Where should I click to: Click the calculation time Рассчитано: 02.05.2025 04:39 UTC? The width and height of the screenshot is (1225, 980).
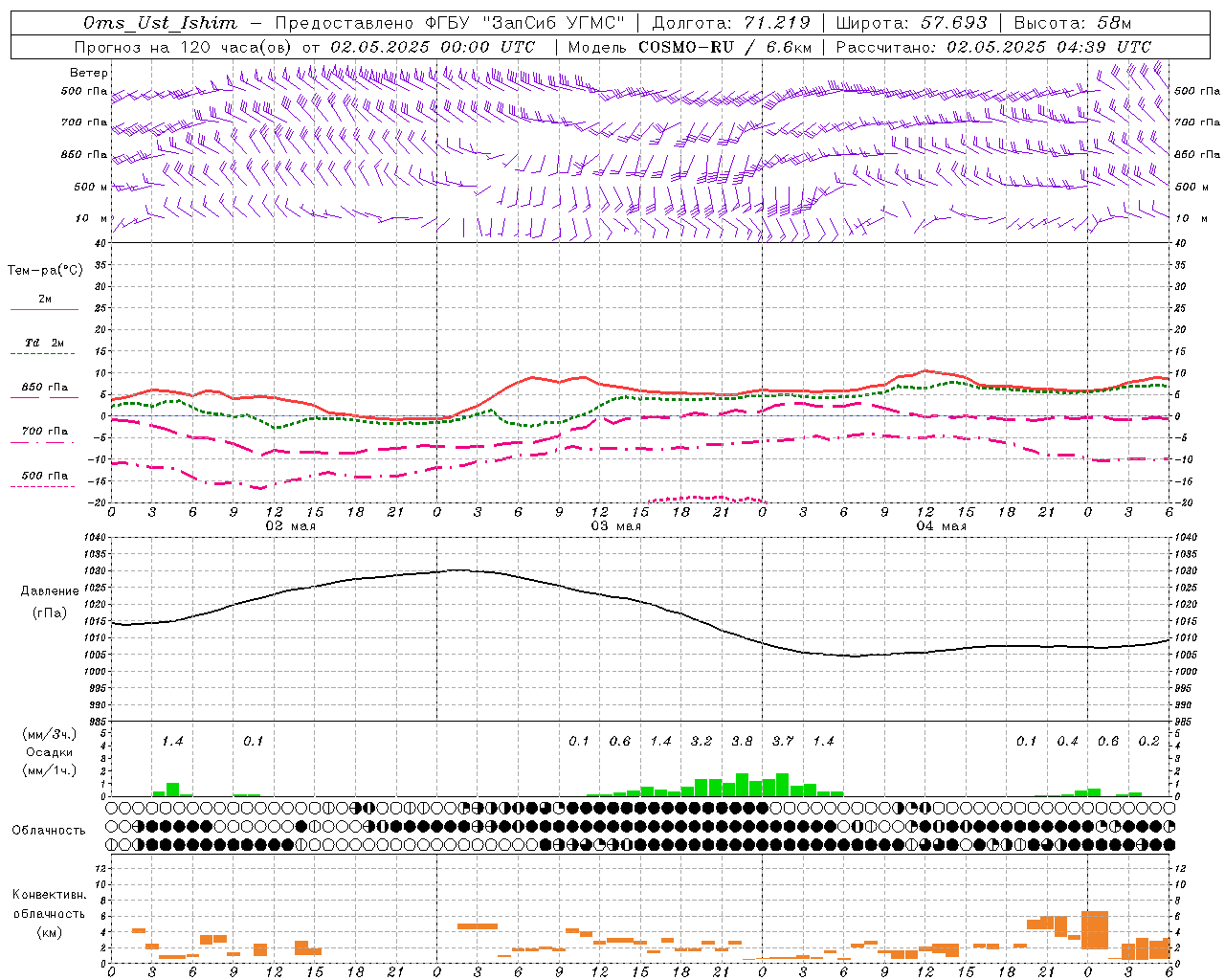point(994,47)
